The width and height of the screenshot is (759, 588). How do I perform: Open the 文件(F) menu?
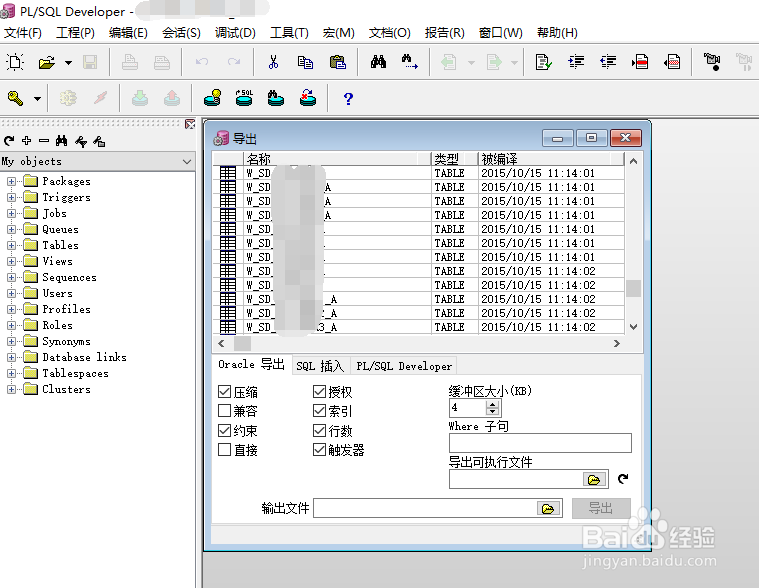(23, 33)
